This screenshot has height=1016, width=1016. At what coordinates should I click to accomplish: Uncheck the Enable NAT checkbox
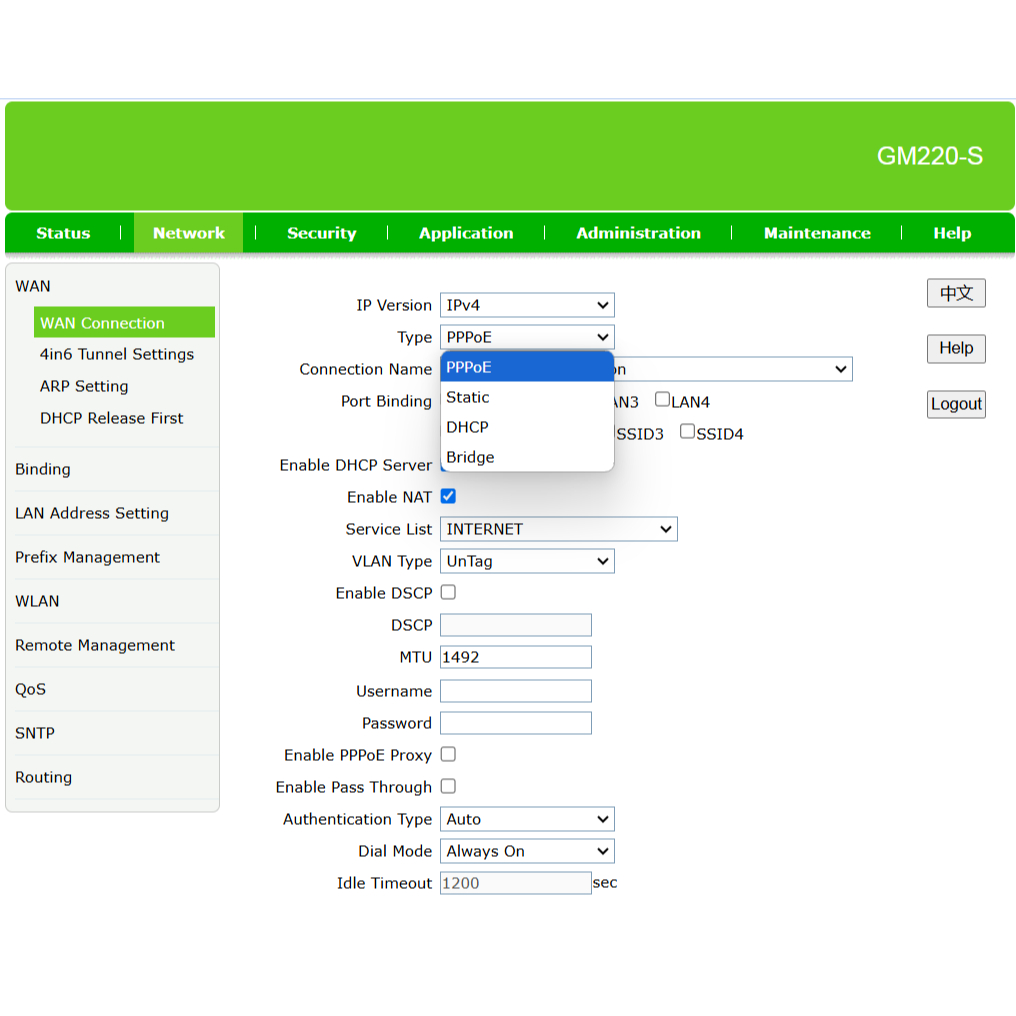pyautogui.click(x=448, y=496)
